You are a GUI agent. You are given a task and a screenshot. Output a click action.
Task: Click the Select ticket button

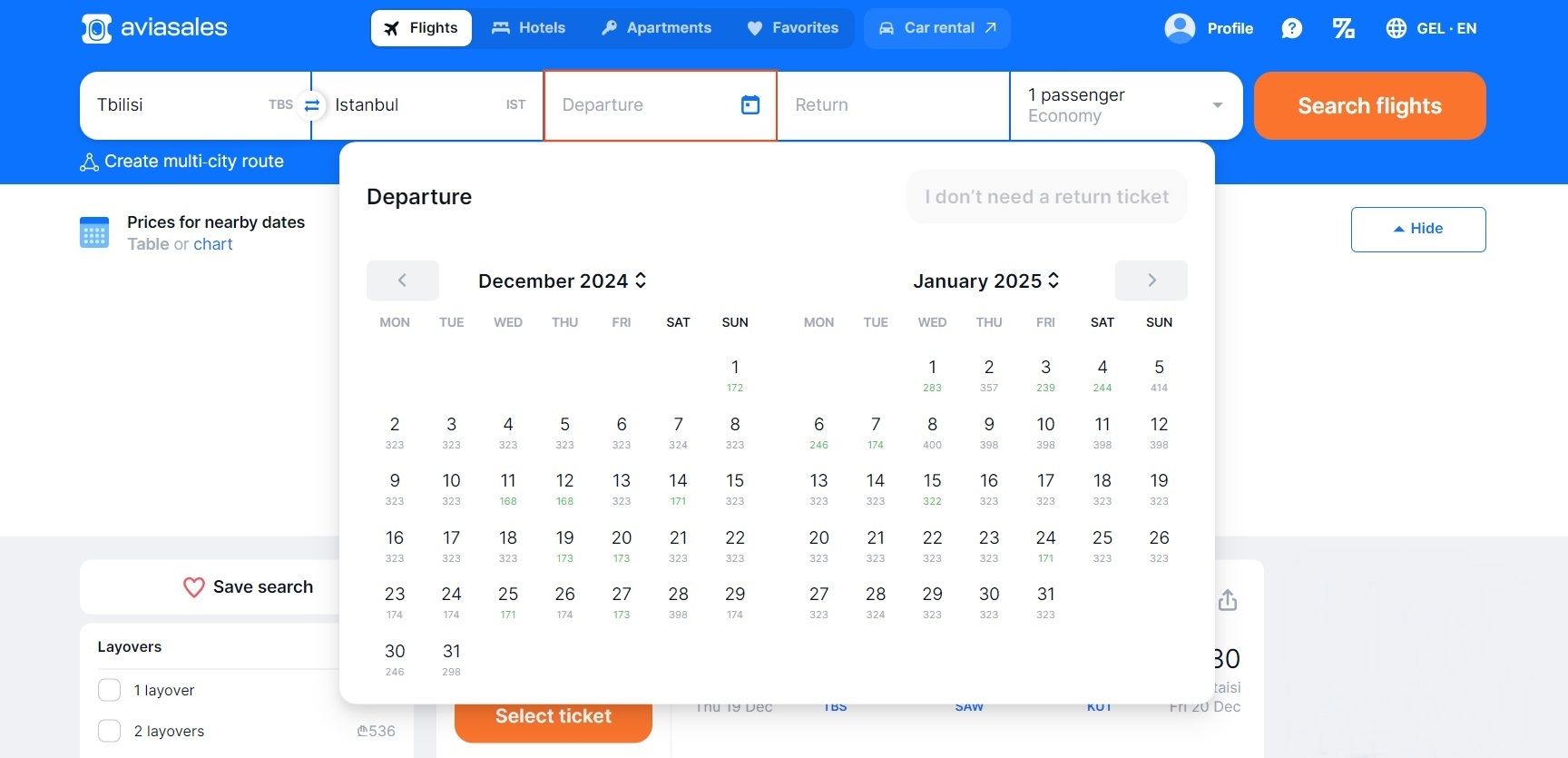553,716
